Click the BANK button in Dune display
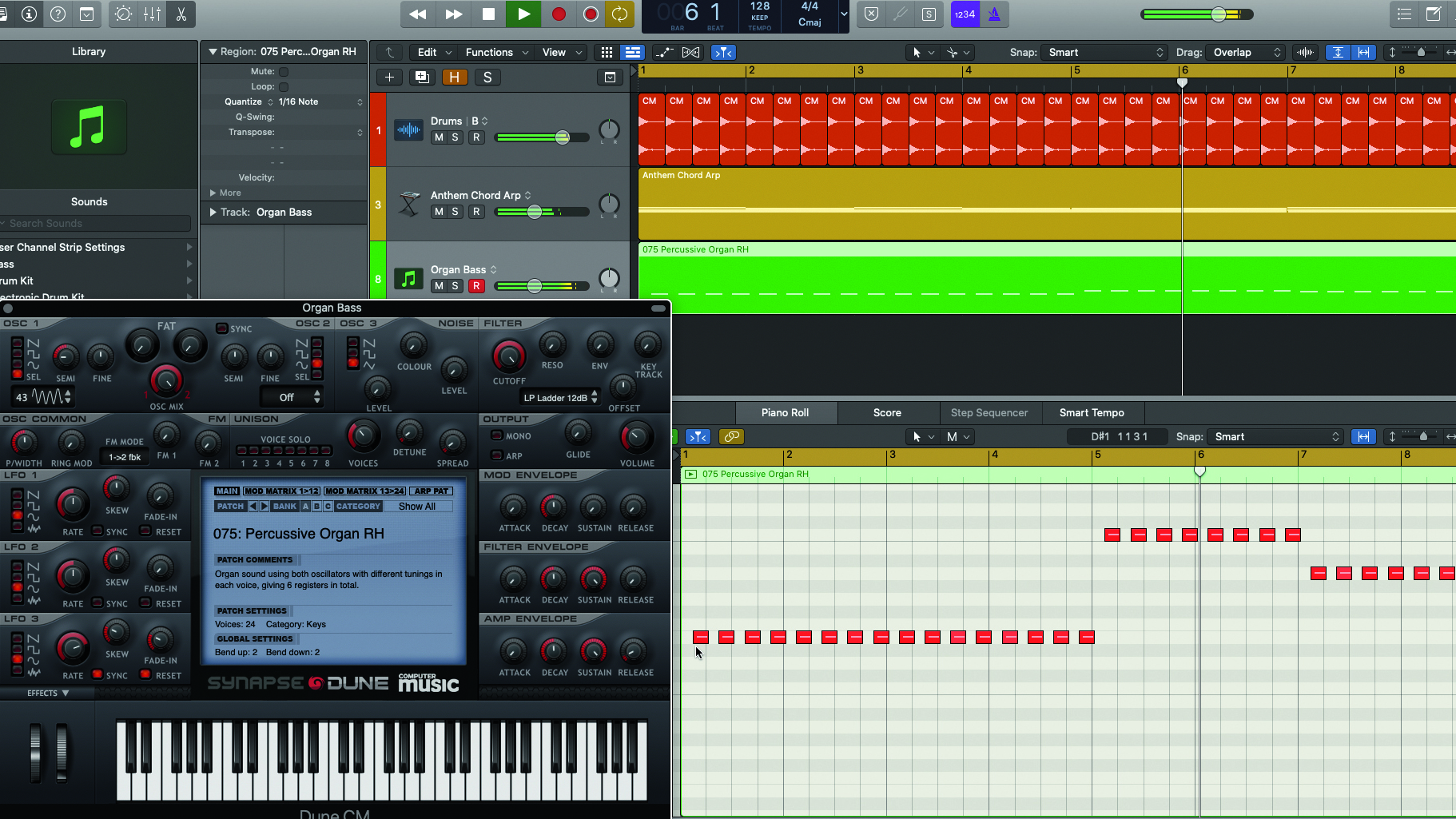 [x=284, y=507]
